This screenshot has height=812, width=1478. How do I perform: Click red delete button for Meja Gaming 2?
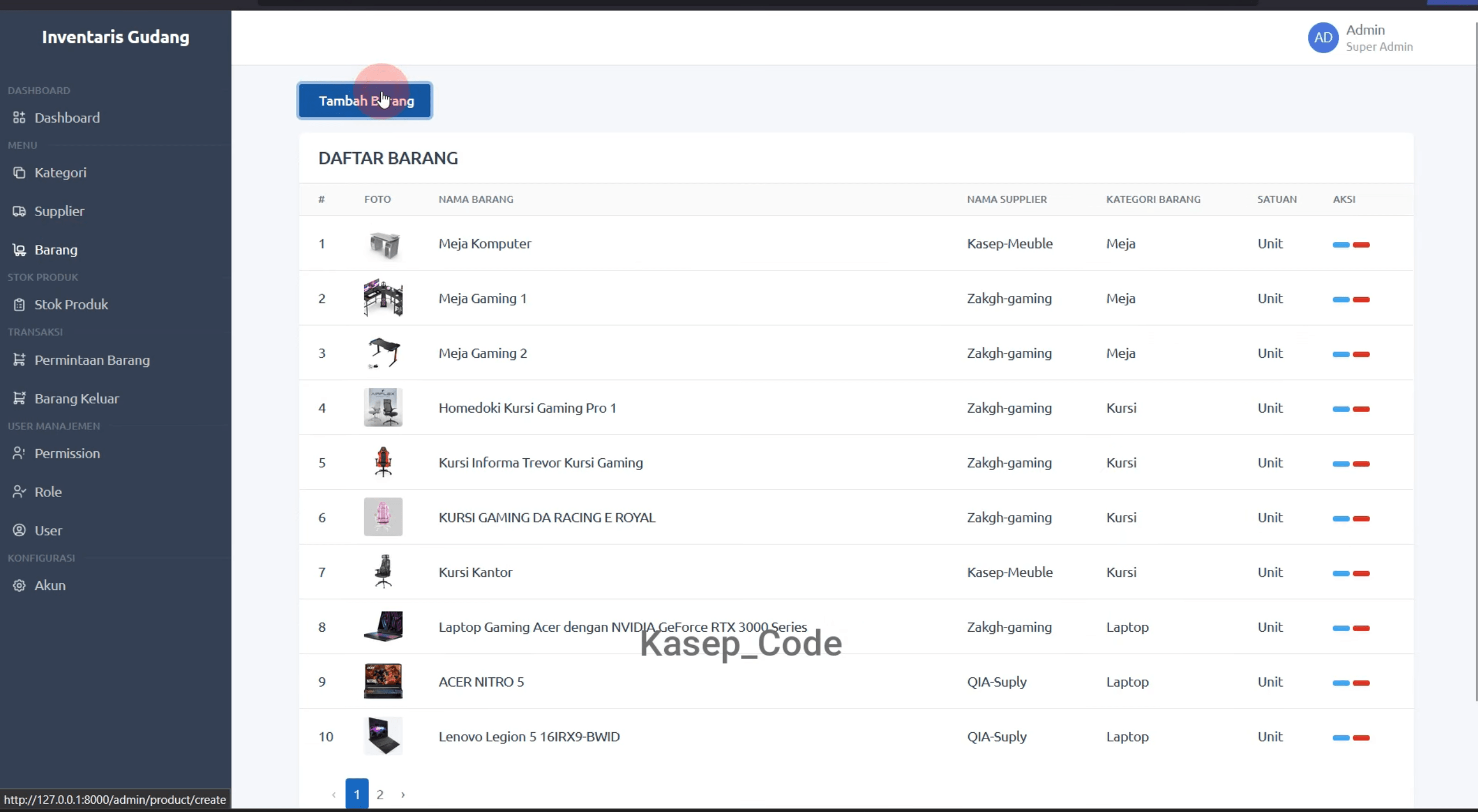pyautogui.click(x=1361, y=354)
